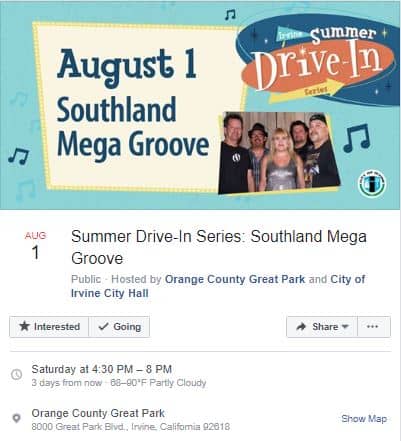Click the Saturday 4:30 PM – 8 PM time
The image size is (401, 441).
click(102, 369)
